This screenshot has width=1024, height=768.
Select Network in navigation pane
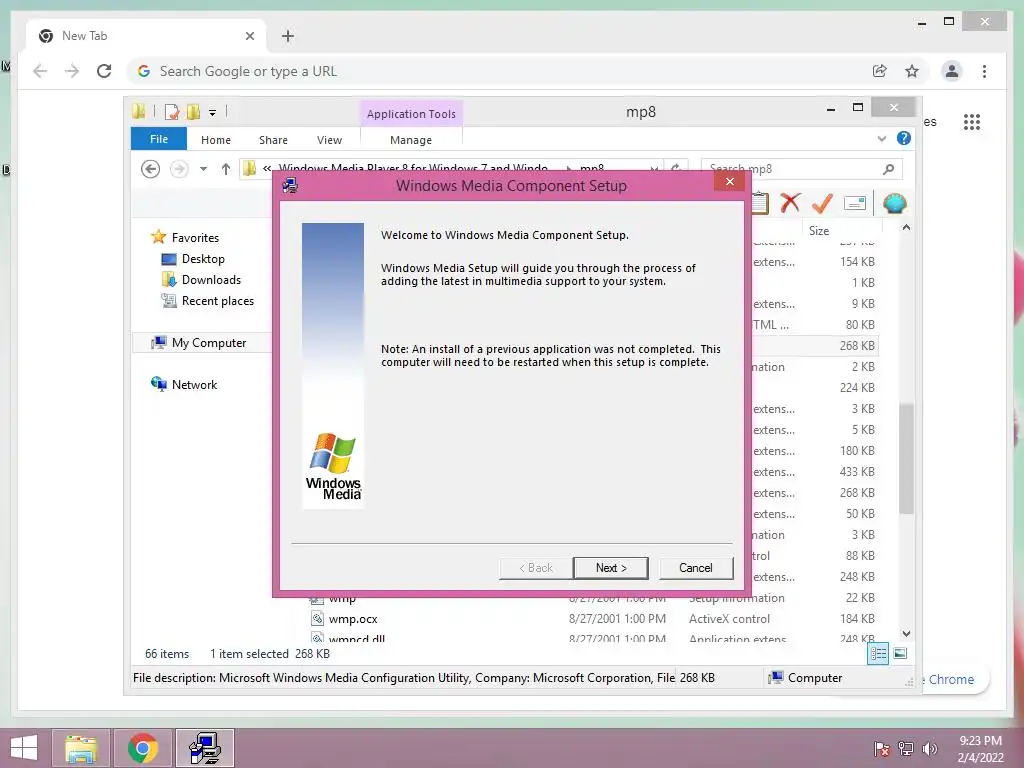click(x=194, y=385)
